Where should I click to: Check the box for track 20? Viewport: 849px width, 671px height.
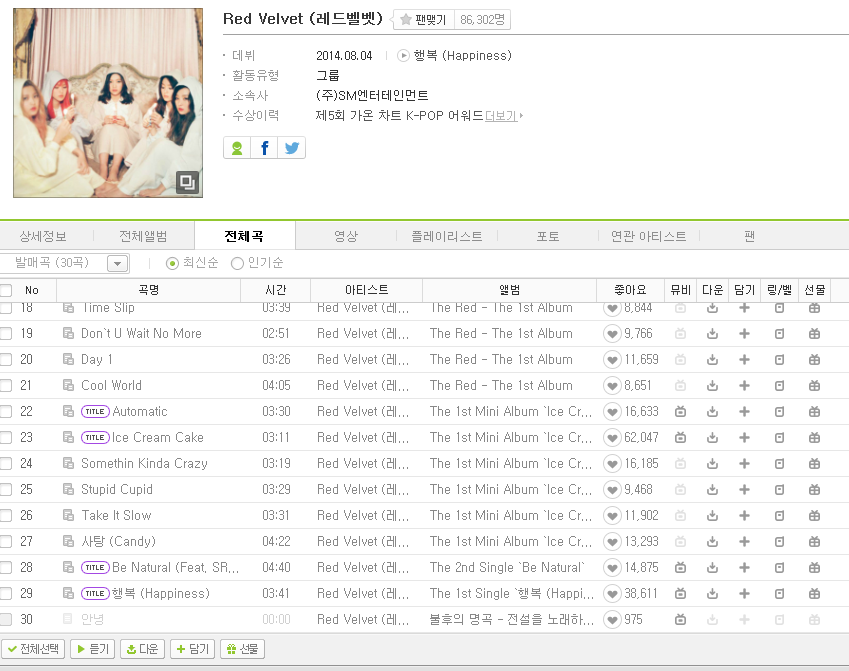coord(6,360)
